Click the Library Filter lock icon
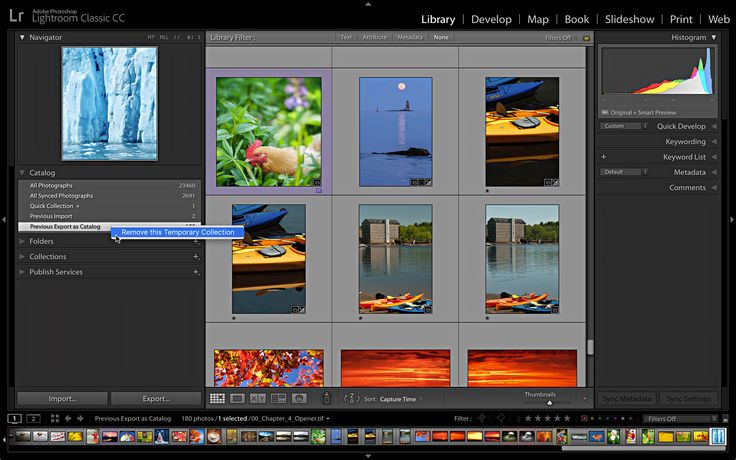The width and height of the screenshot is (736, 460). coord(586,37)
